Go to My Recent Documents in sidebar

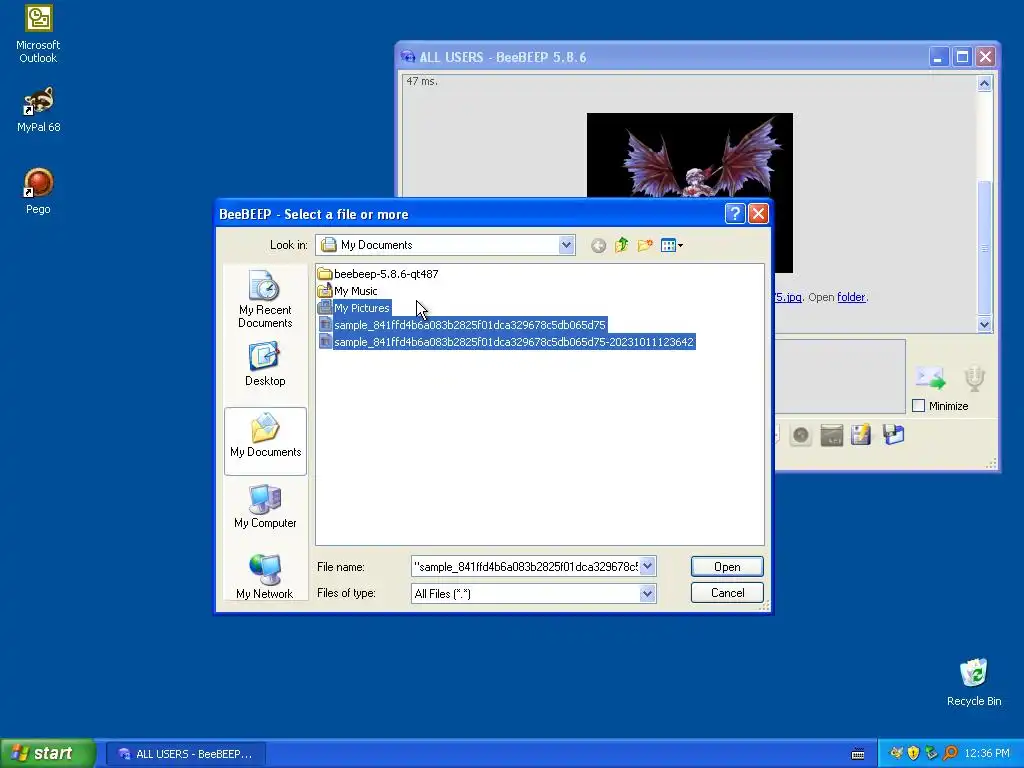point(264,300)
